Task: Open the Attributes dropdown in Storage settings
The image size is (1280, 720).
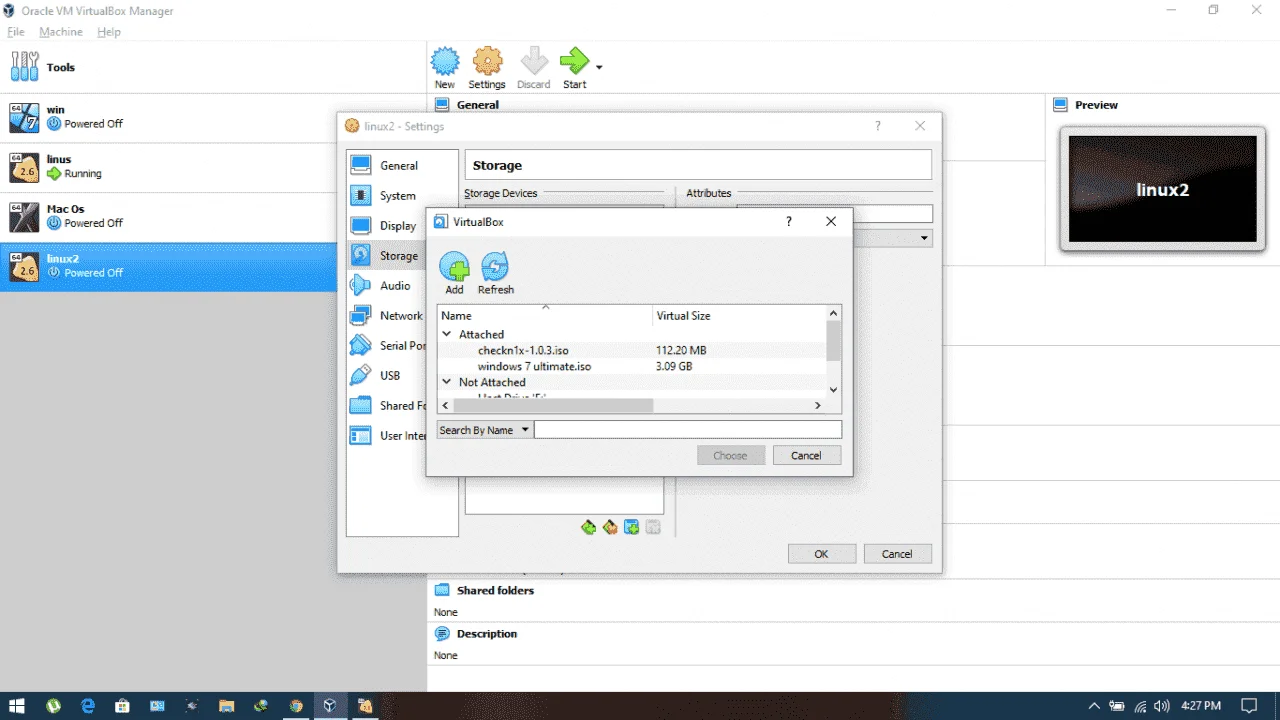Action: [925, 239]
